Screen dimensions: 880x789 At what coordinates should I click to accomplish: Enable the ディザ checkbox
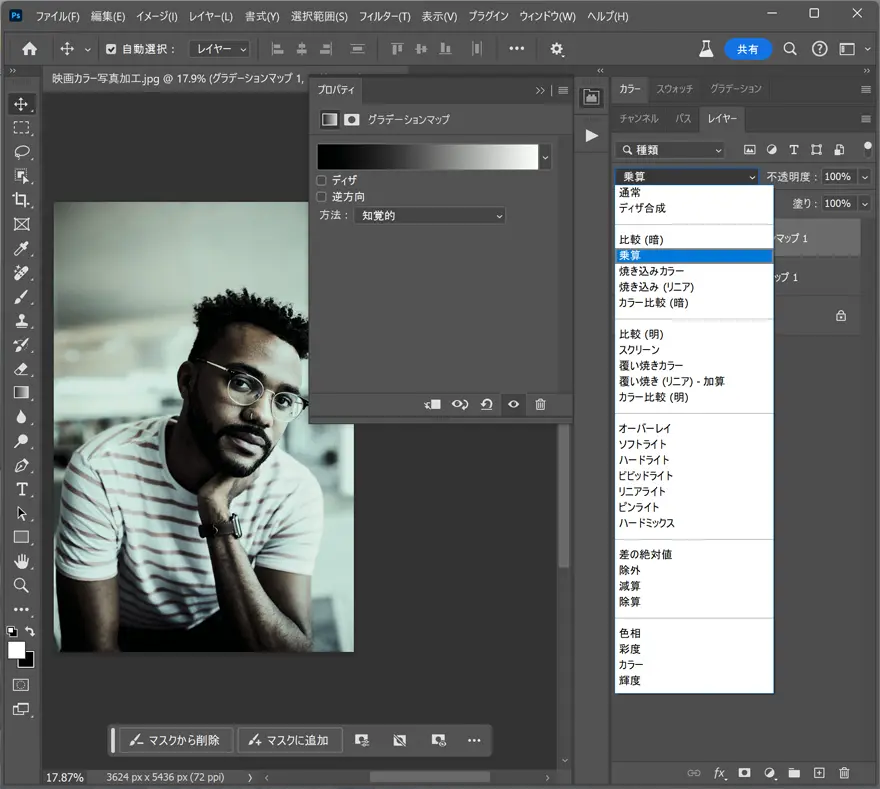click(x=322, y=181)
